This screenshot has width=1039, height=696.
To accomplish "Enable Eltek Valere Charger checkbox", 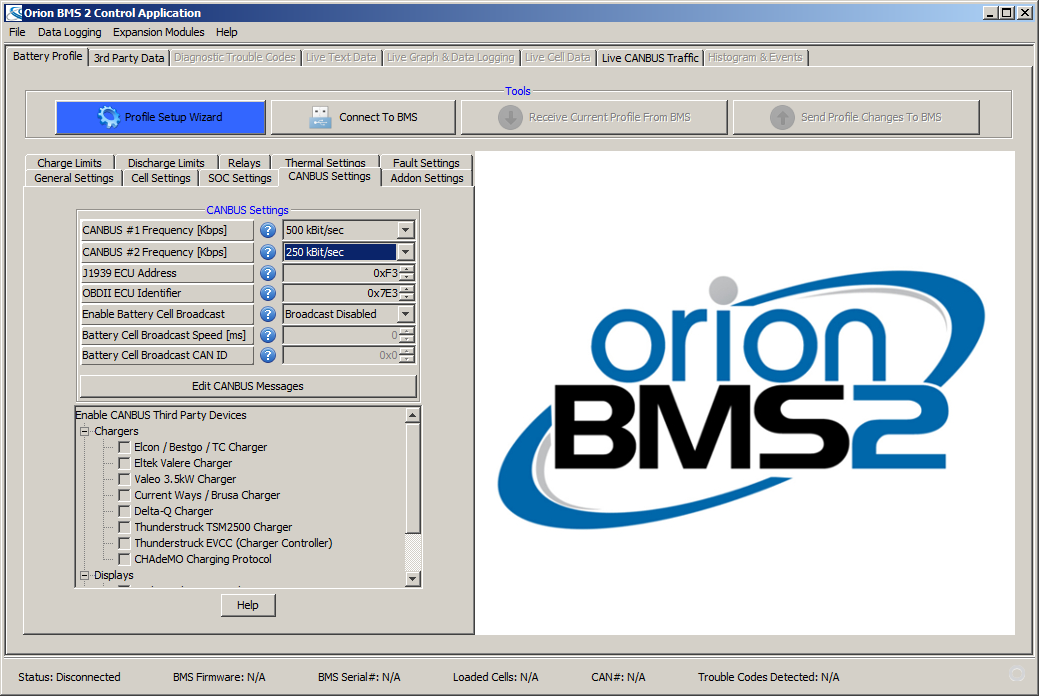I will 124,463.
